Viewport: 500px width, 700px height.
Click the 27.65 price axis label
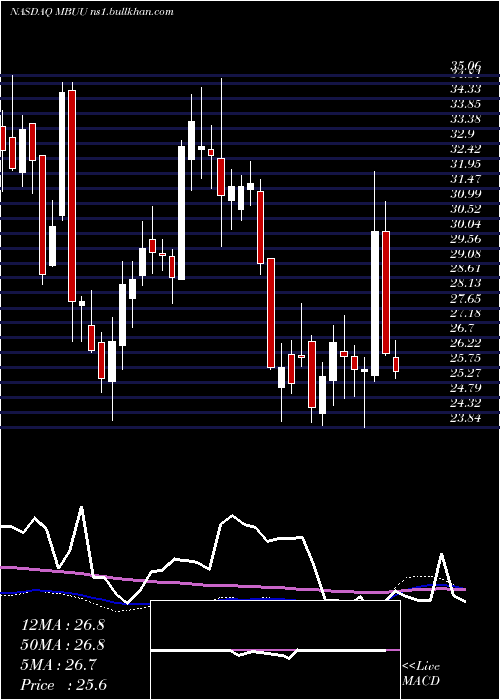(x=466, y=298)
